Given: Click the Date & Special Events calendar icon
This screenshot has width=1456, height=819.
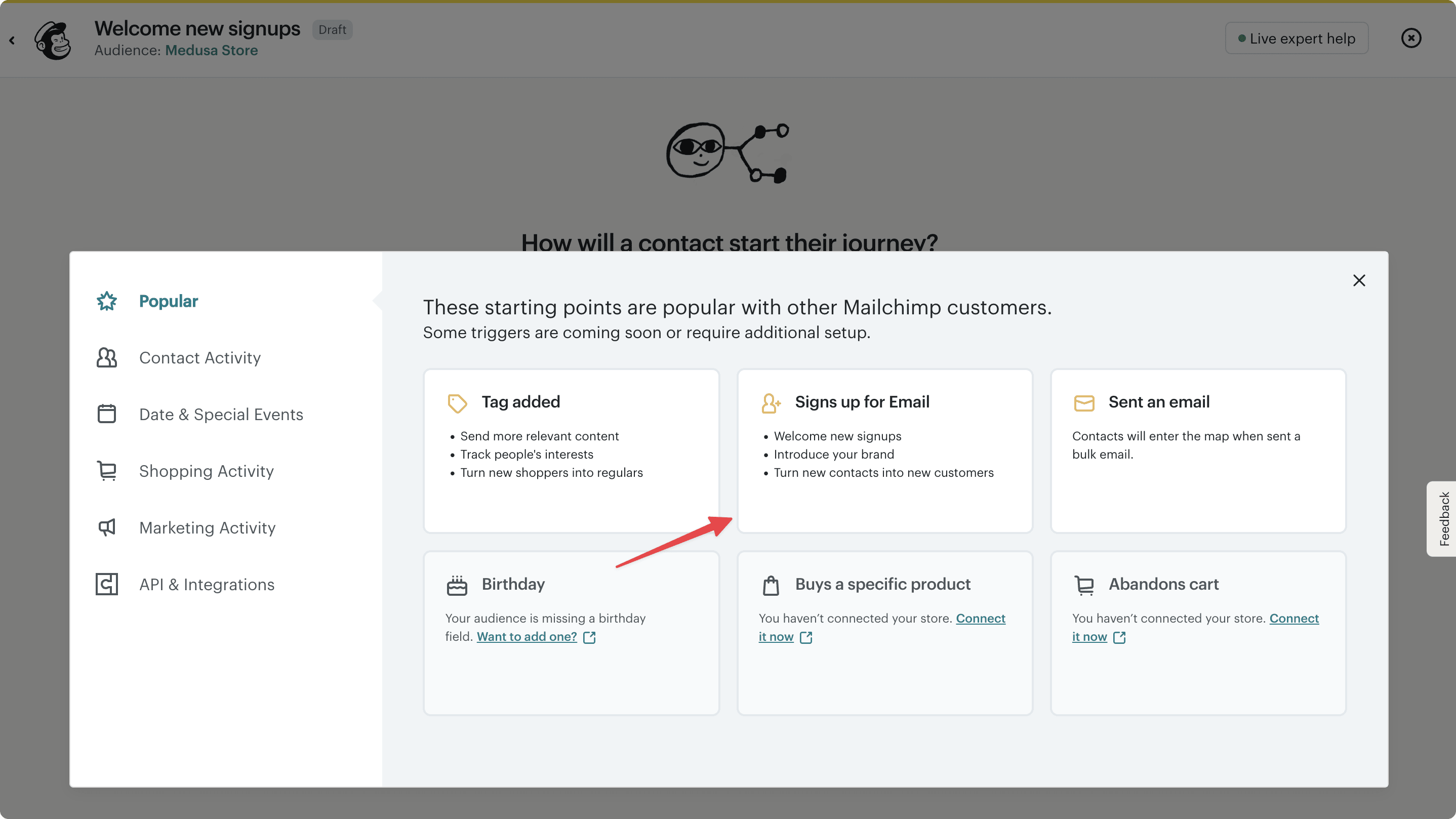Looking at the screenshot, I should [x=107, y=414].
